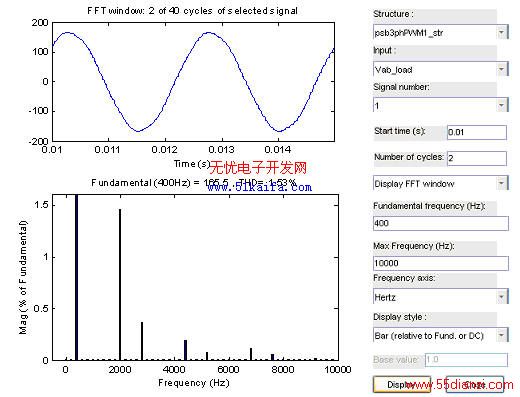
Task: Click the first peak of sine waveform
Action: [68, 33]
